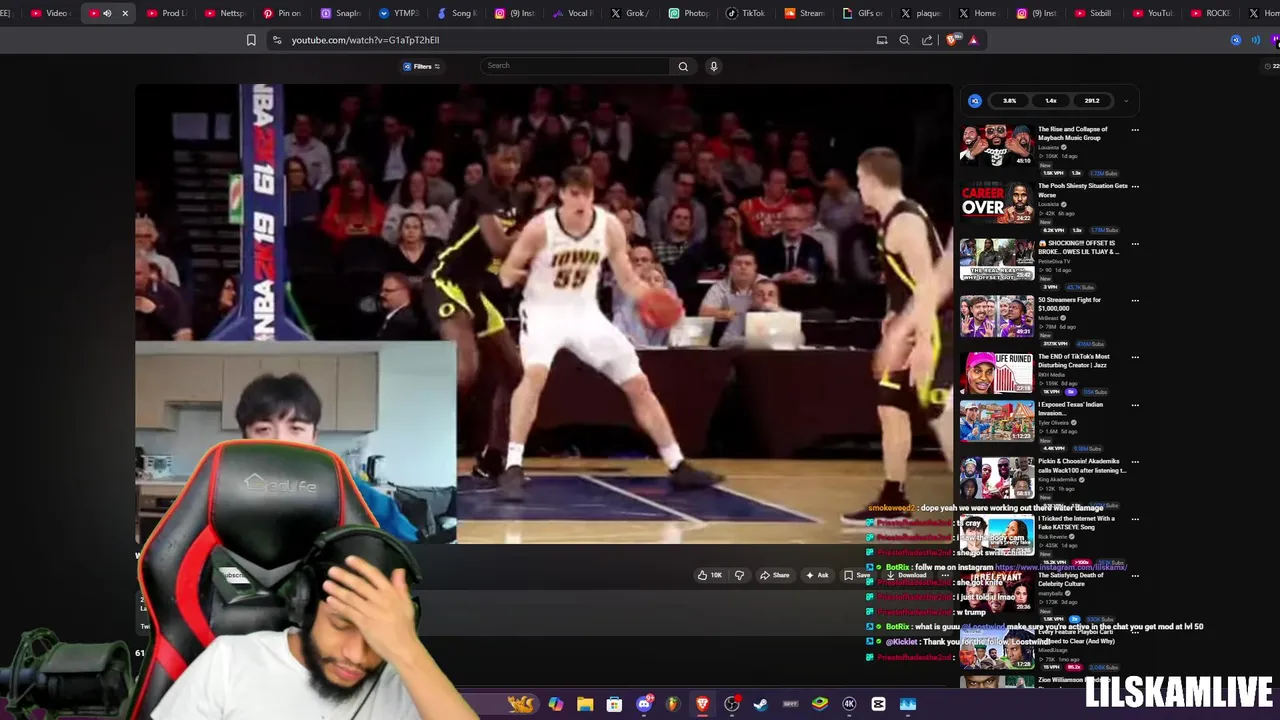Viewport: 1280px width, 720px height.
Task: Click the Brave Rewards triangle icon
Action: 973,40
